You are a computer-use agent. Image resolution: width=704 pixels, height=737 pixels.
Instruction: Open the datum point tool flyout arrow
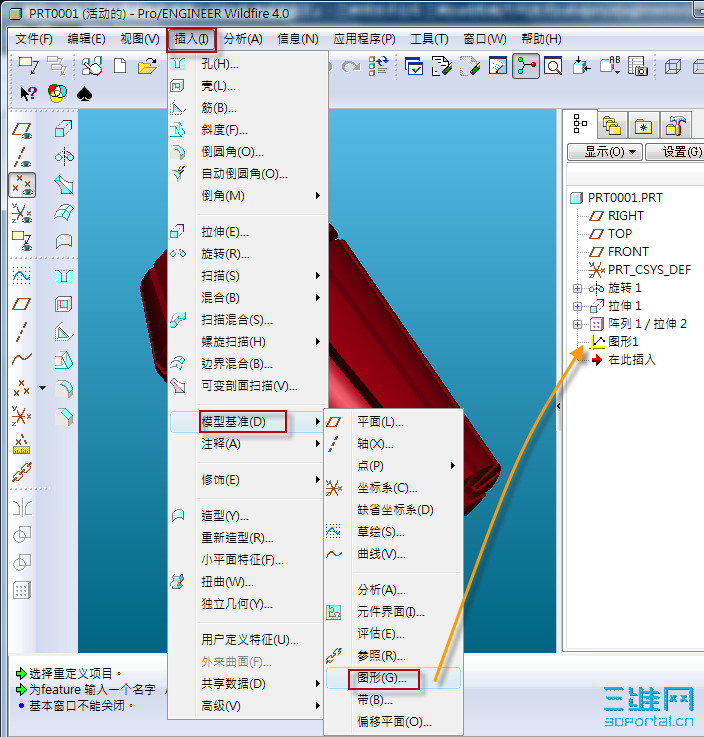point(43,388)
